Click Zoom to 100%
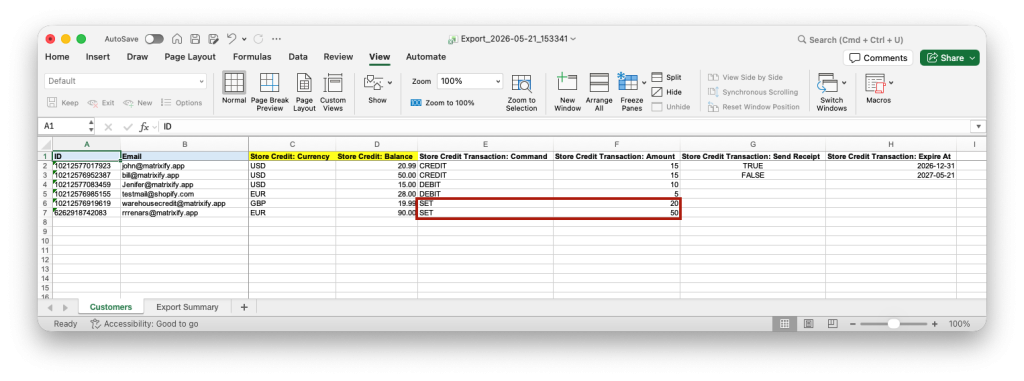 [442, 103]
